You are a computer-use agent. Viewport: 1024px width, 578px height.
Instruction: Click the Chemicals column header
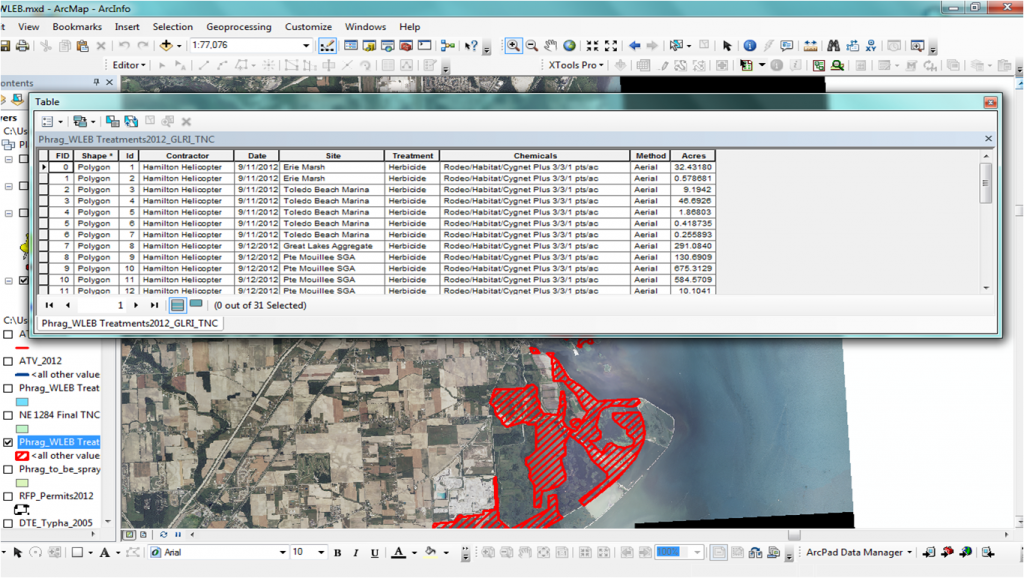(535, 155)
